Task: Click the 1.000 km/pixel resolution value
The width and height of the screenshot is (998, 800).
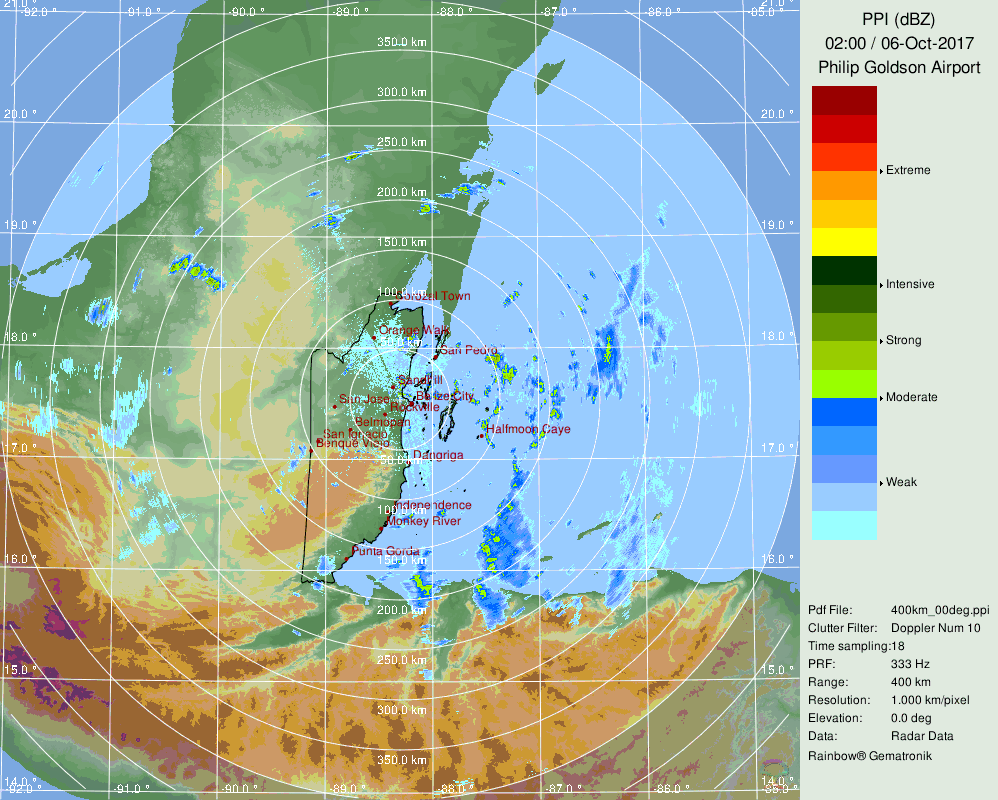Action: [x=930, y=700]
